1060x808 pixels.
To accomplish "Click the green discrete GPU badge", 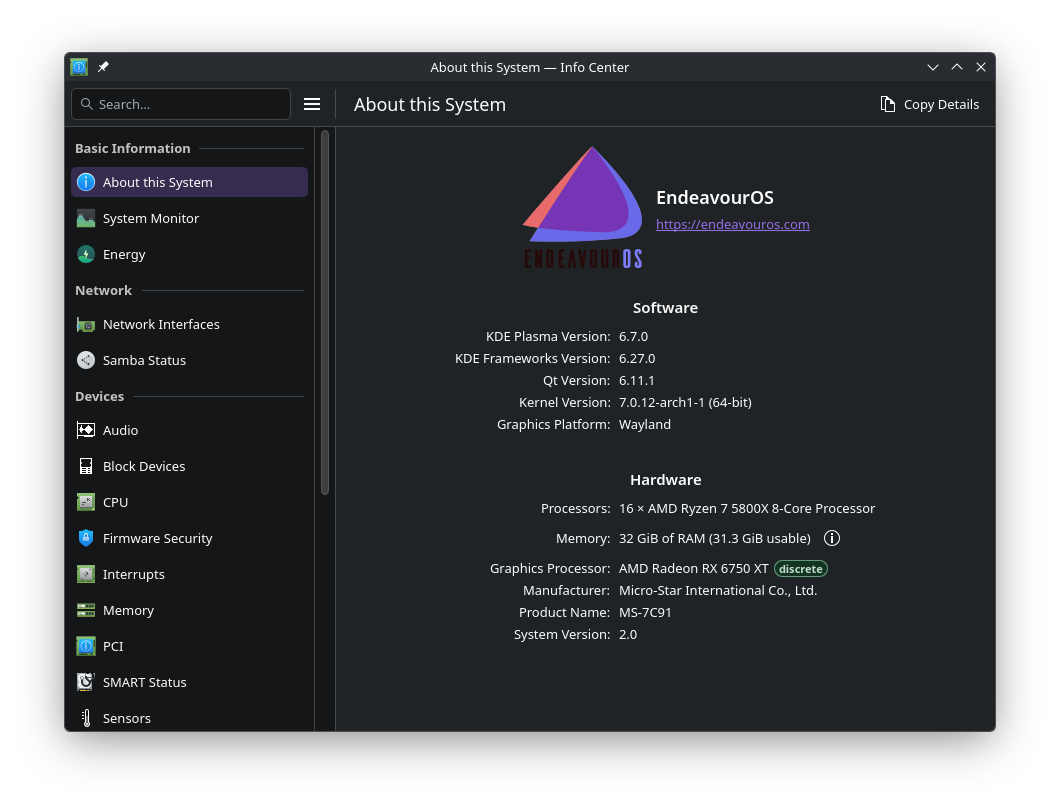I will click(800, 569).
